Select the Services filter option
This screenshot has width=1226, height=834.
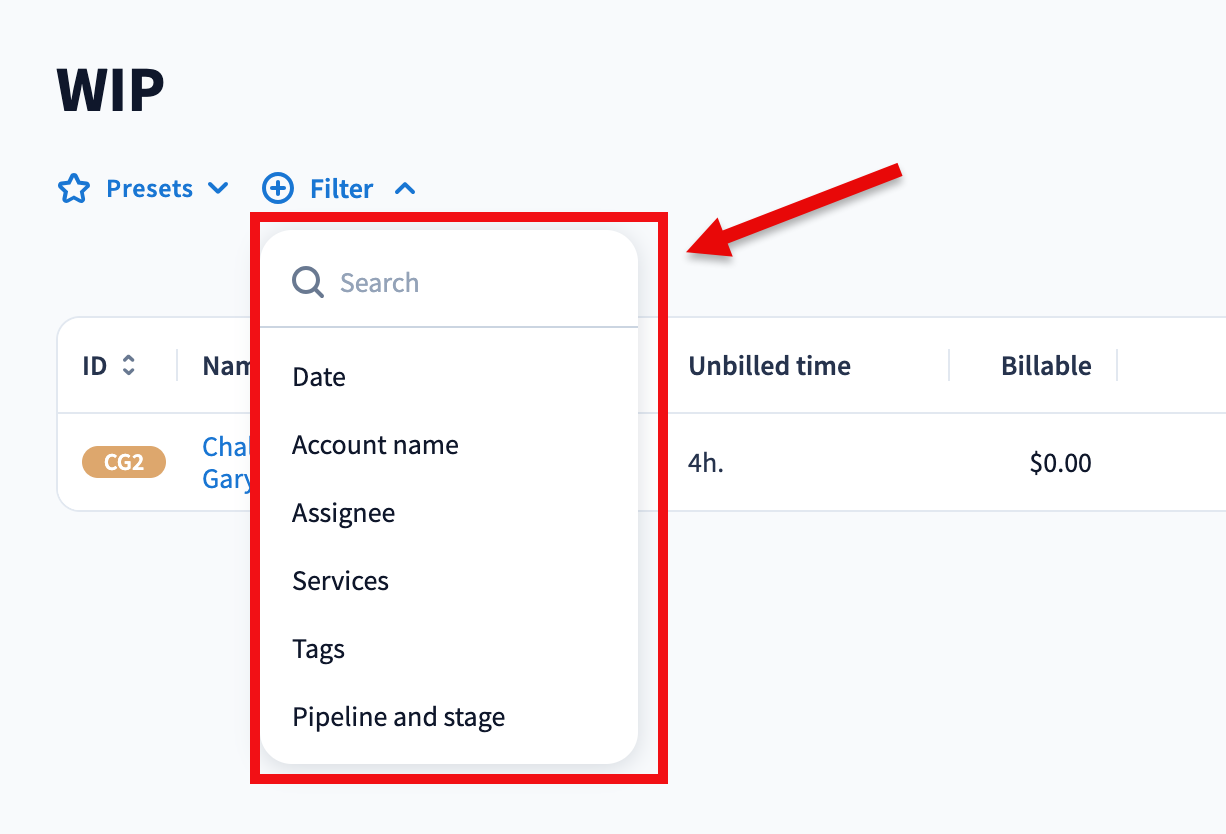(x=340, y=581)
